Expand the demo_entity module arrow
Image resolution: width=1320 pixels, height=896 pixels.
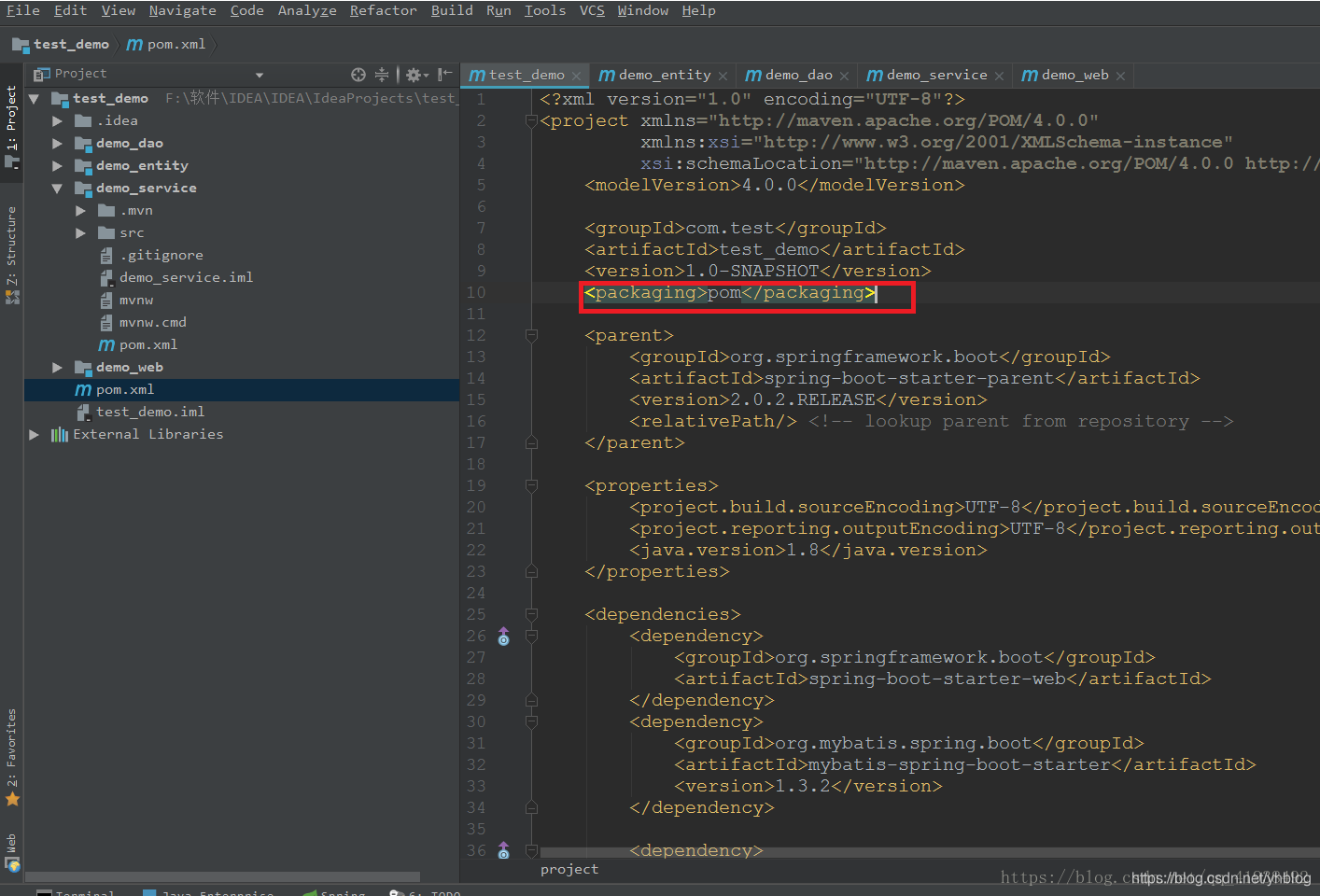click(58, 166)
